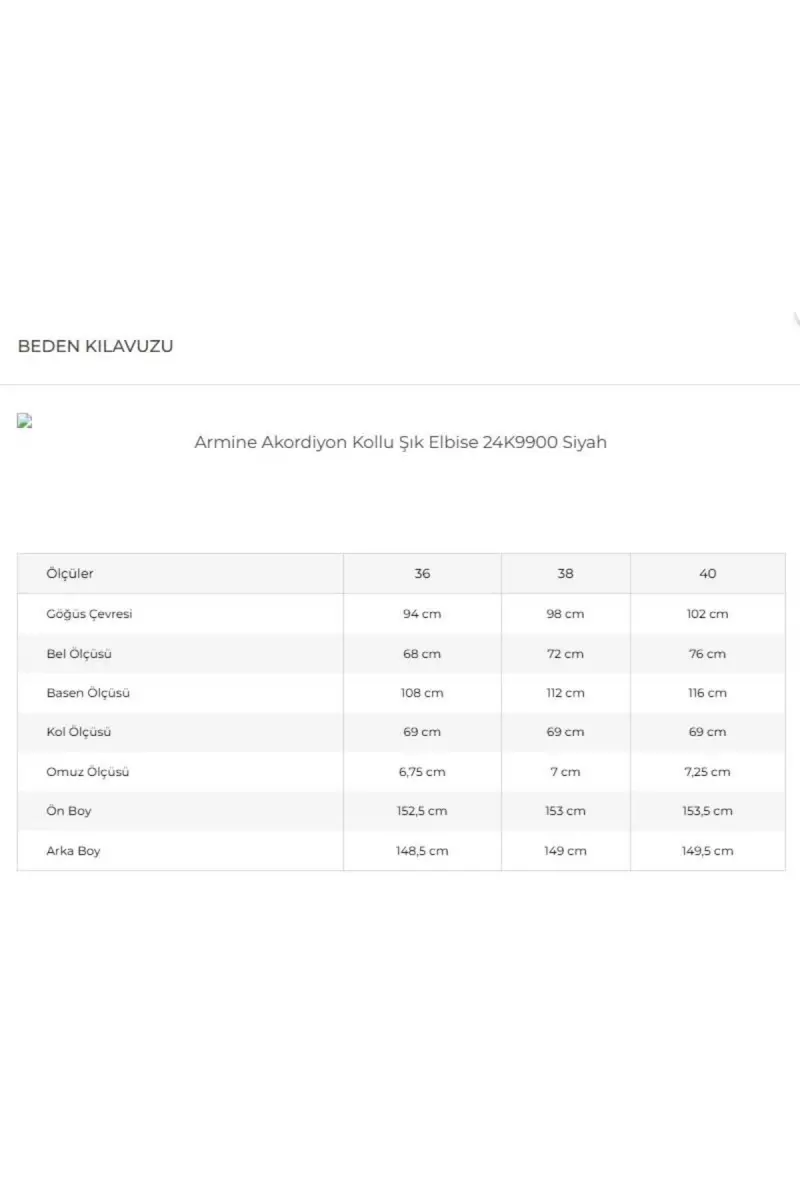This screenshot has height=1200, width=800.
Task: Select the 72 cm waist measurement cell
Action: click(x=566, y=654)
